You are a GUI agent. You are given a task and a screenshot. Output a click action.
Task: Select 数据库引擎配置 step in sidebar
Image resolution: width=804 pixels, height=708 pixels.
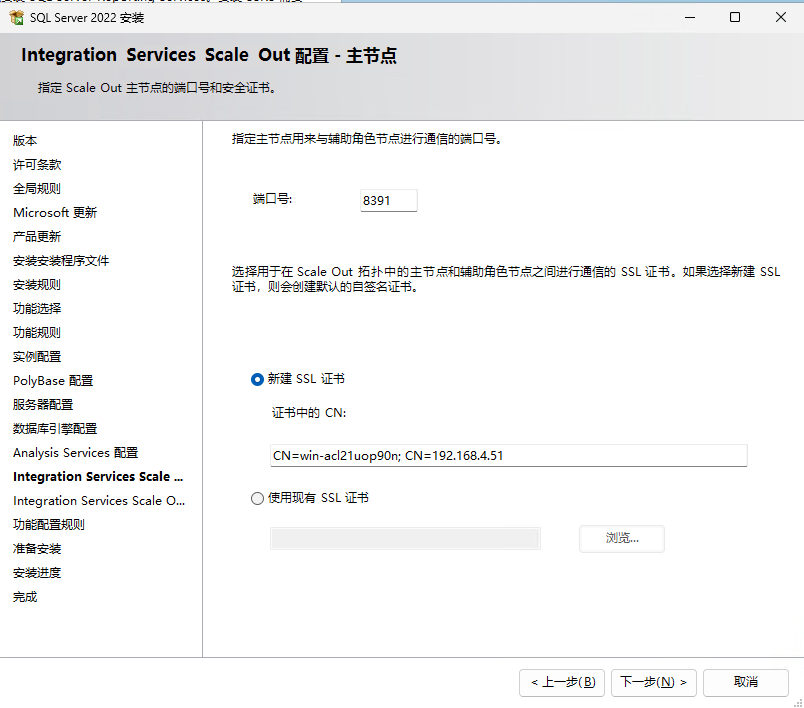click(55, 429)
